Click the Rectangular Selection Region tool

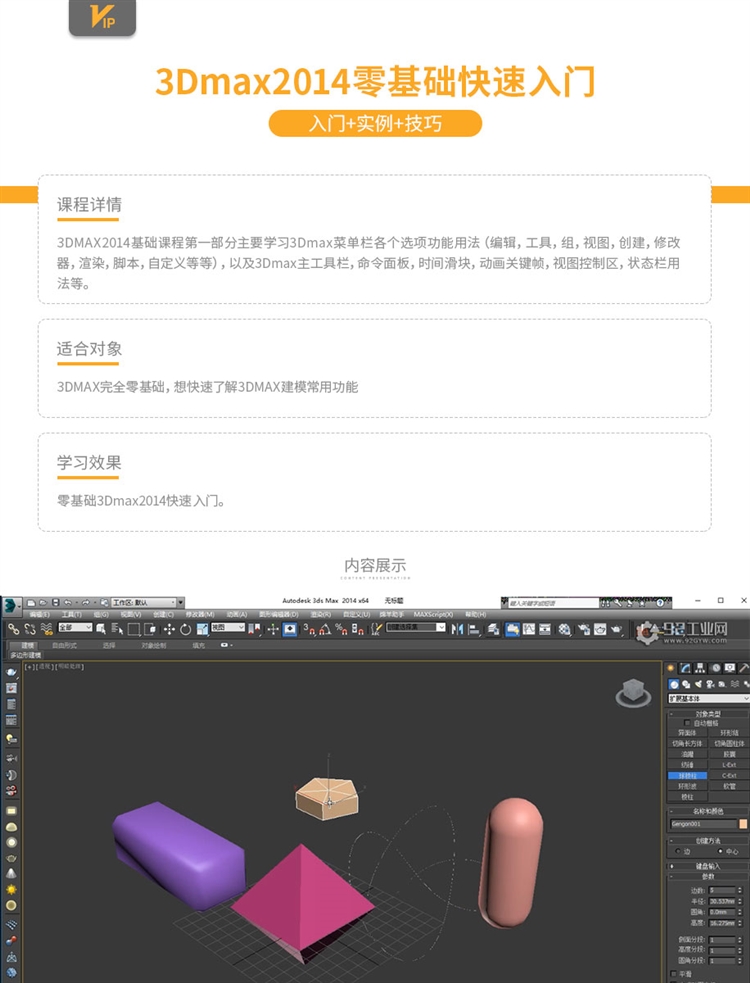tap(134, 629)
